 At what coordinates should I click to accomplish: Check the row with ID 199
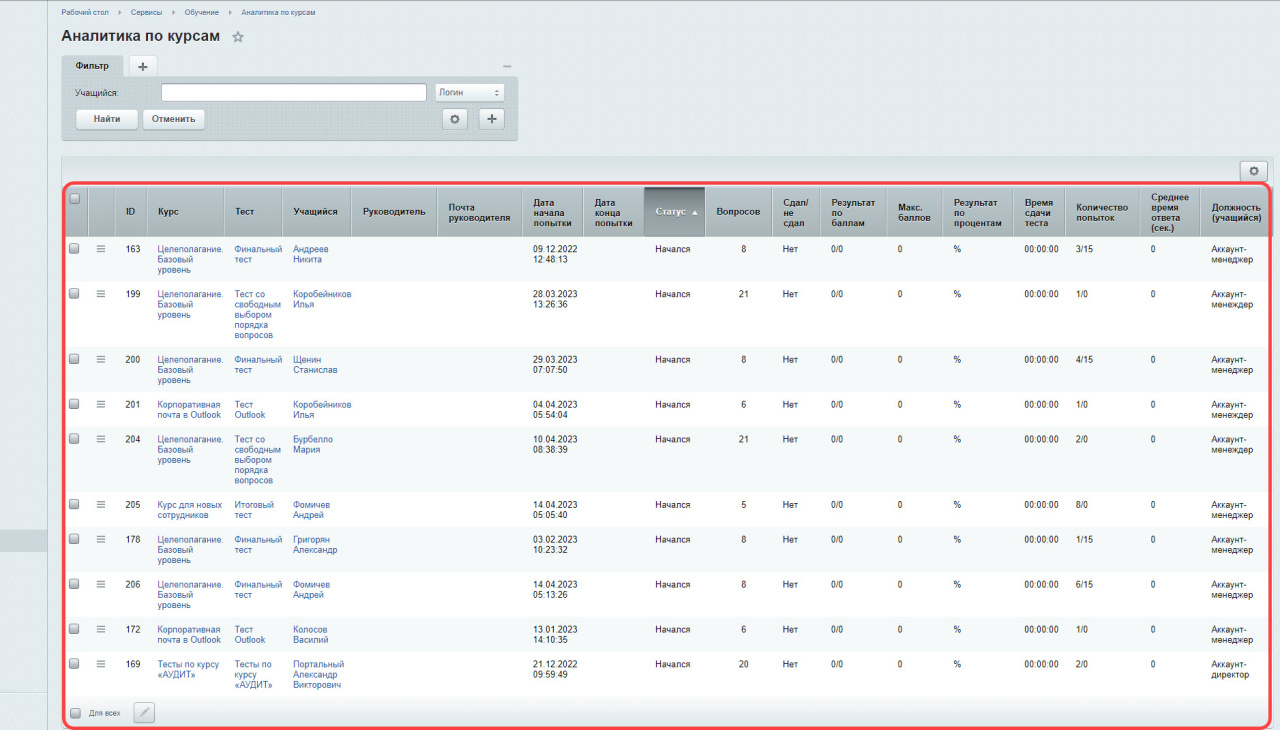click(x=74, y=294)
